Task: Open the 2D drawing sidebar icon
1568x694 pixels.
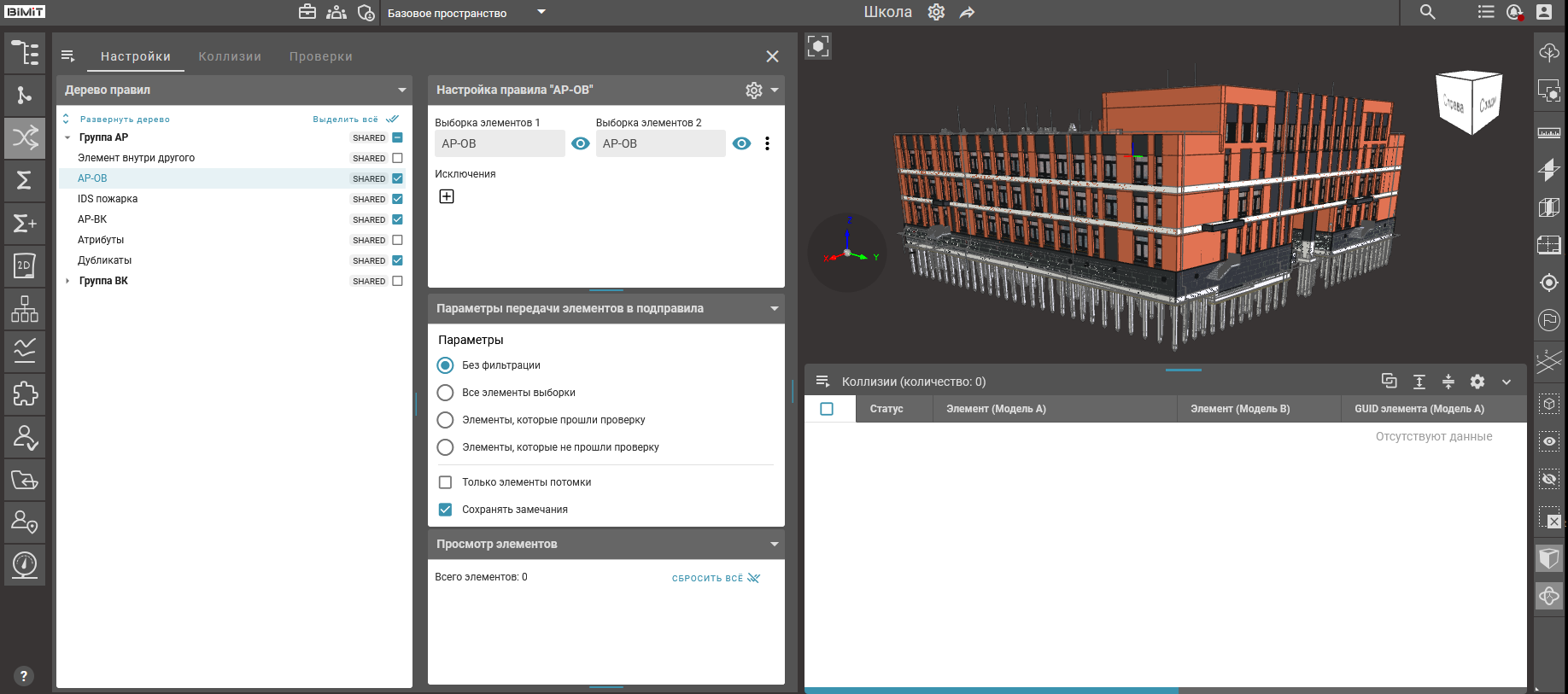Action: point(25,265)
